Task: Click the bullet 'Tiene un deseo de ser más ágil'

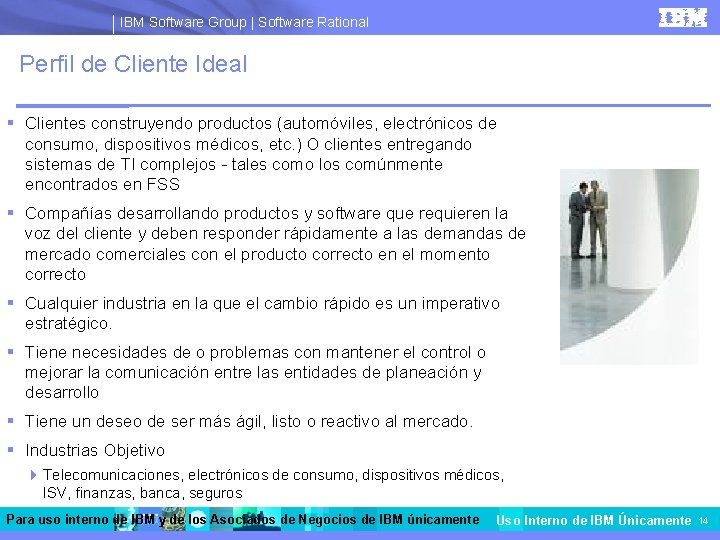Action: click(249, 421)
